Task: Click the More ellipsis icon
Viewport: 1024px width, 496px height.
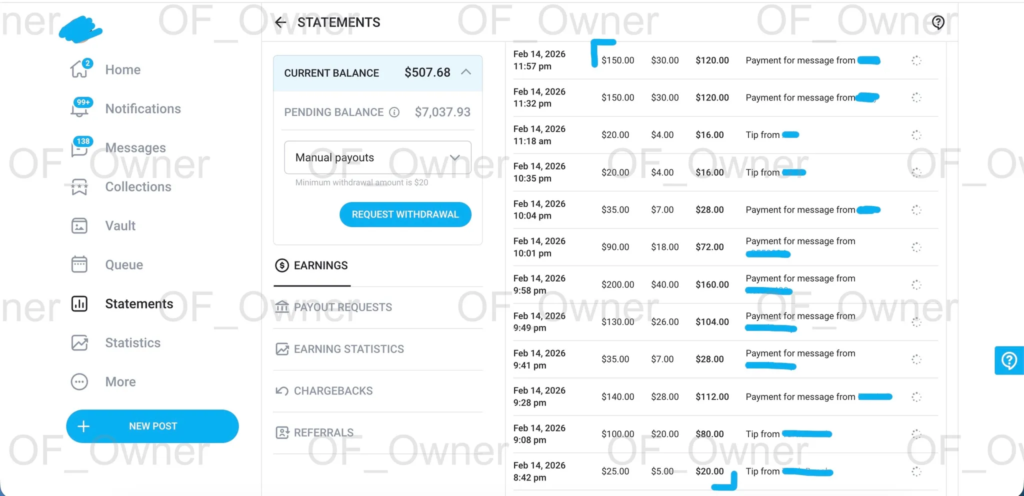Action: 80,382
